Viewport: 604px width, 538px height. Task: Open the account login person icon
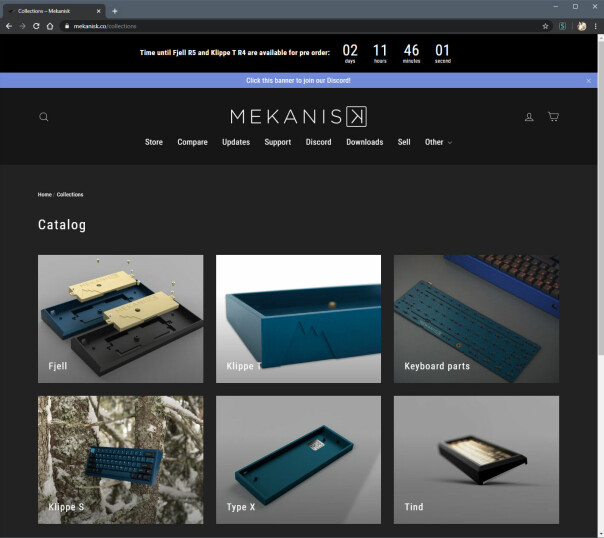(x=529, y=117)
